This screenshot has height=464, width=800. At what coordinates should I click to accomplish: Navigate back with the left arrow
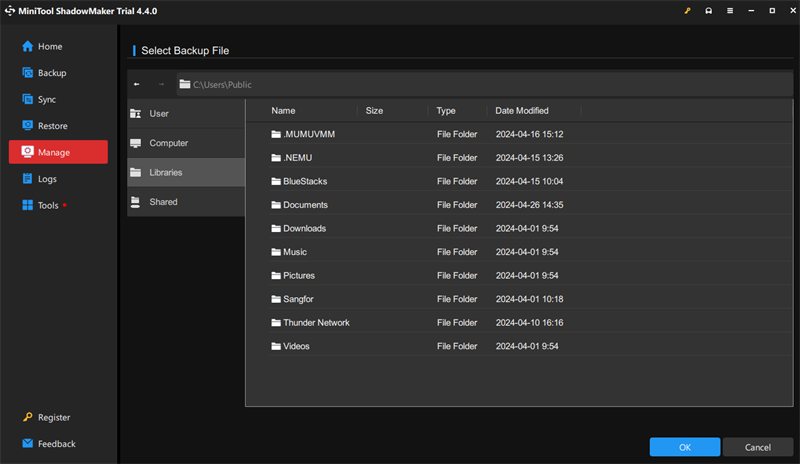tap(137, 84)
